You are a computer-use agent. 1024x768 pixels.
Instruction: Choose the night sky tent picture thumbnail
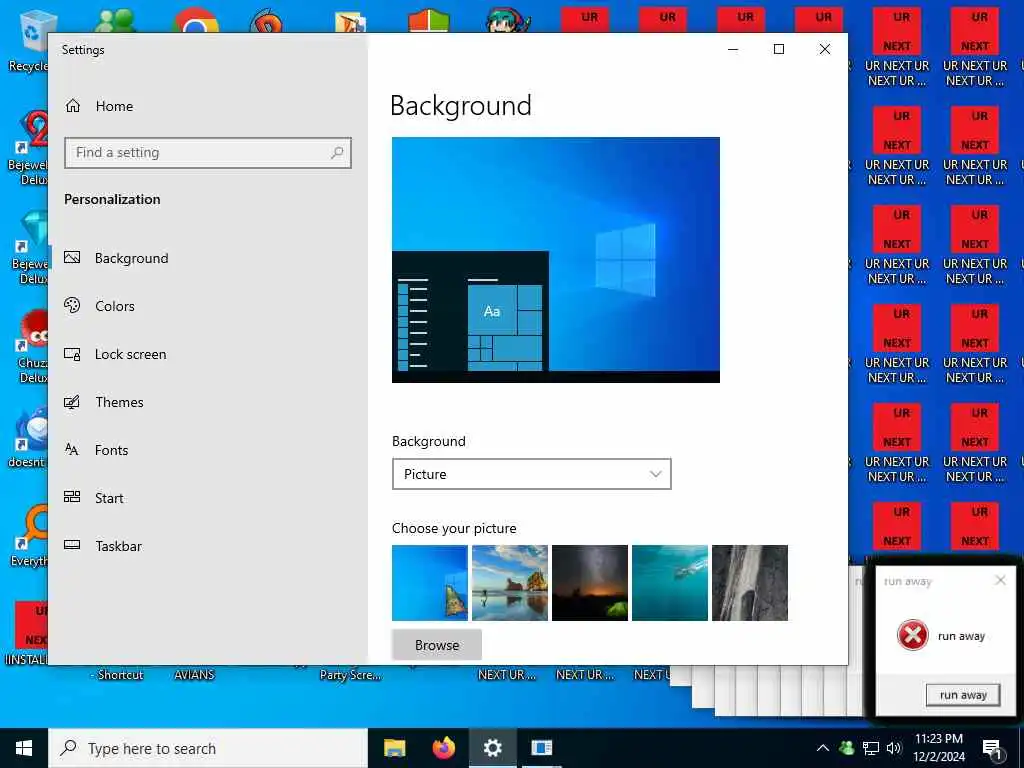point(590,583)
